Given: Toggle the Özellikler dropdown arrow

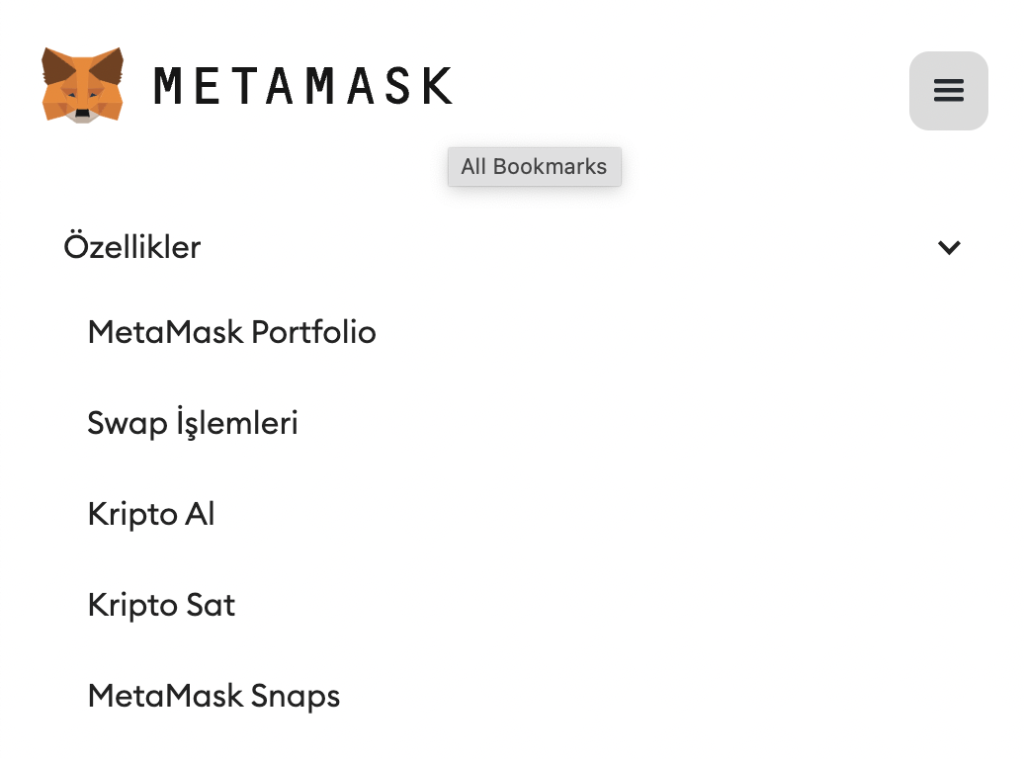Looking at the screenshot, I should (949, 247).
